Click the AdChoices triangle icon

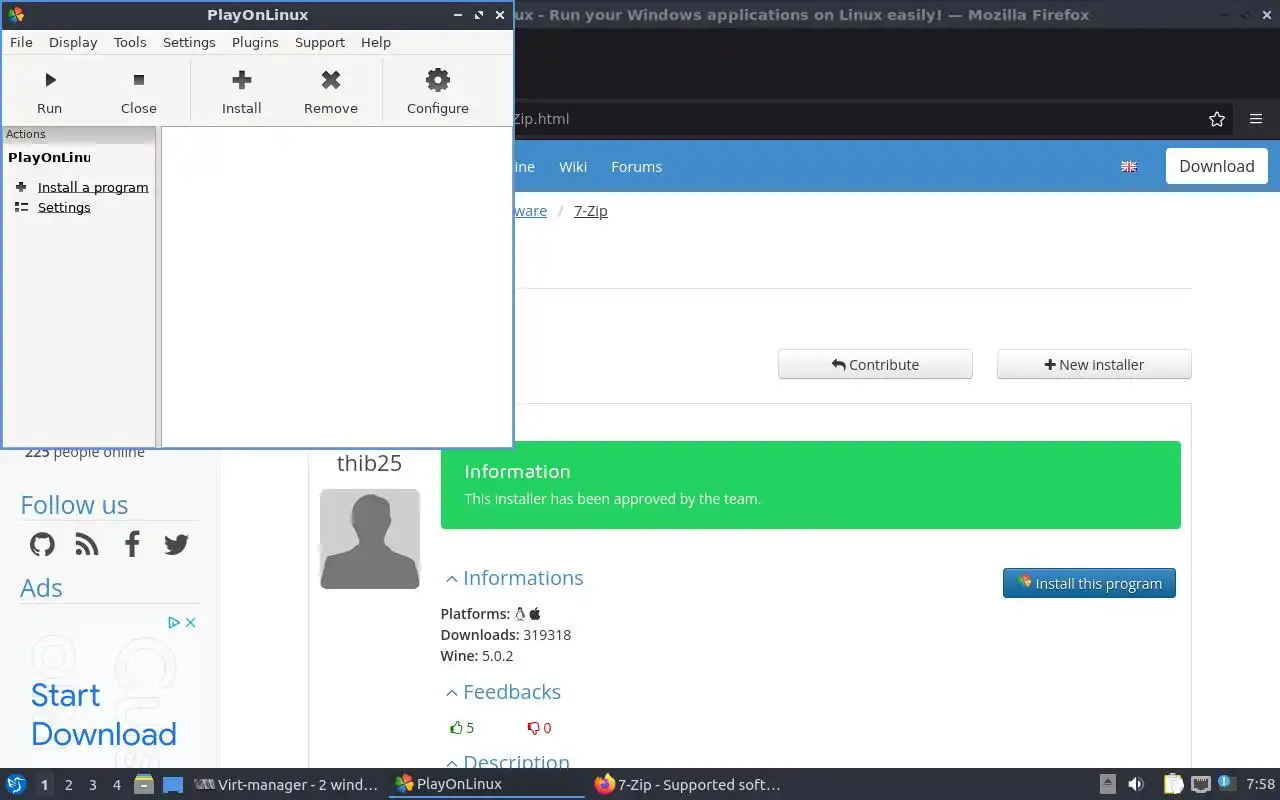[x=174, y=622]
